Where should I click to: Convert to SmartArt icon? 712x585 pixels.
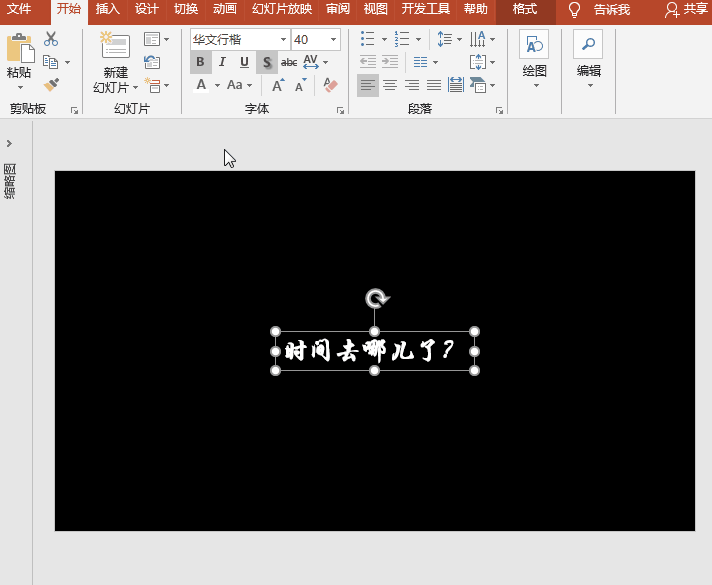[478, 85]
